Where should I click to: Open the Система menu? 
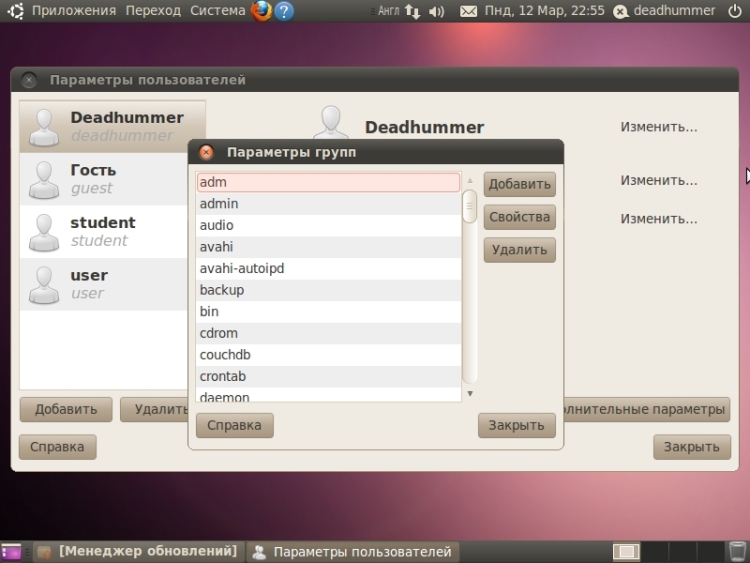tap(217, 11)
